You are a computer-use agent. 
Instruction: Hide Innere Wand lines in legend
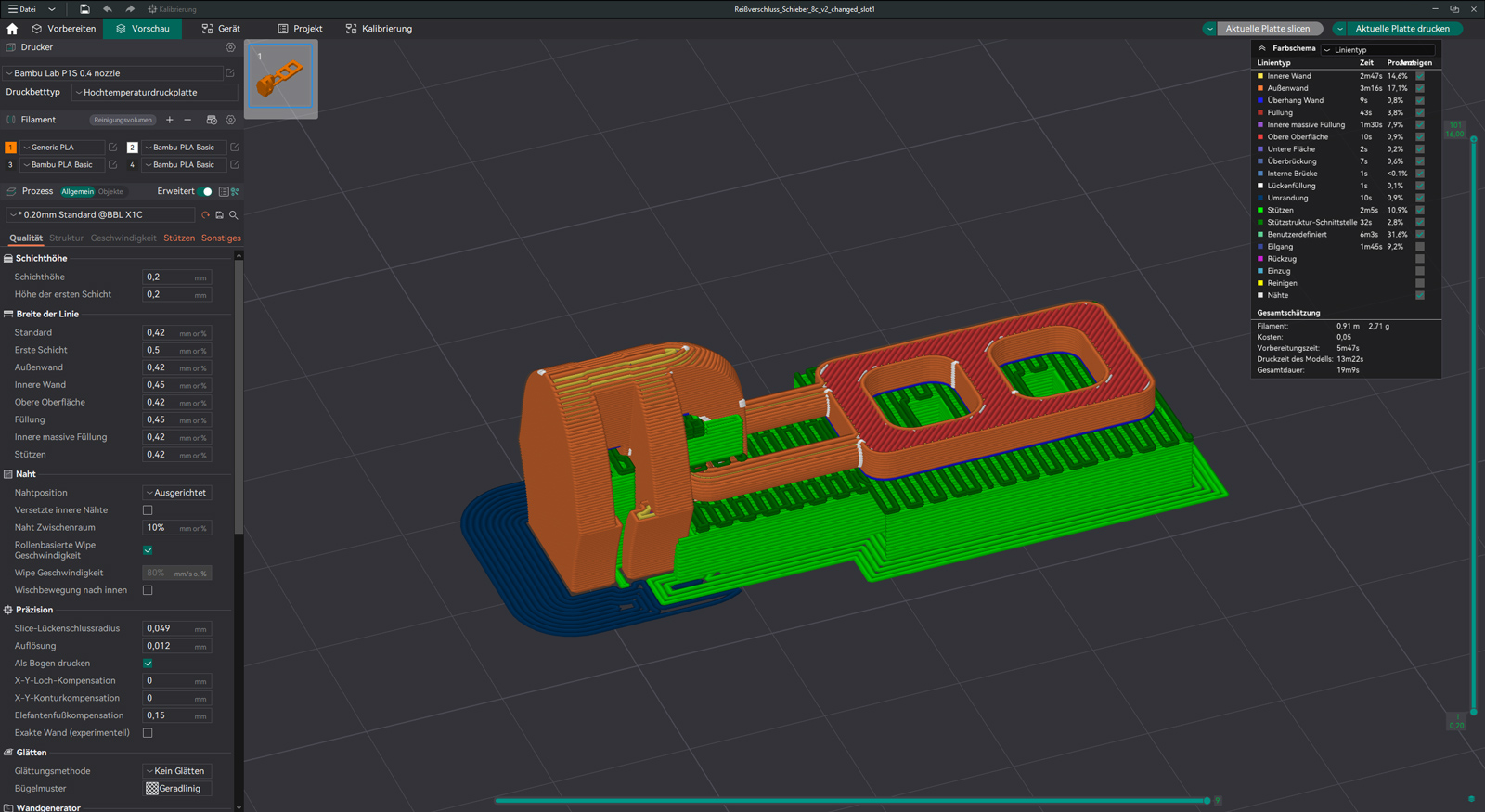1420,76
